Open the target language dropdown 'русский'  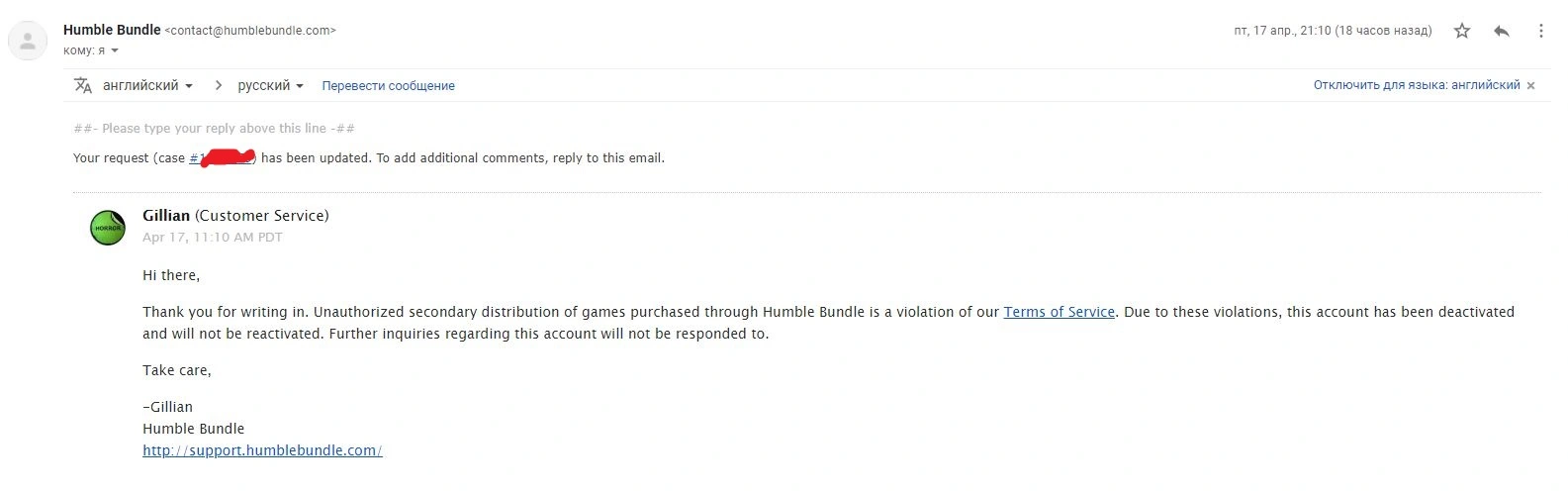point(270,85)
